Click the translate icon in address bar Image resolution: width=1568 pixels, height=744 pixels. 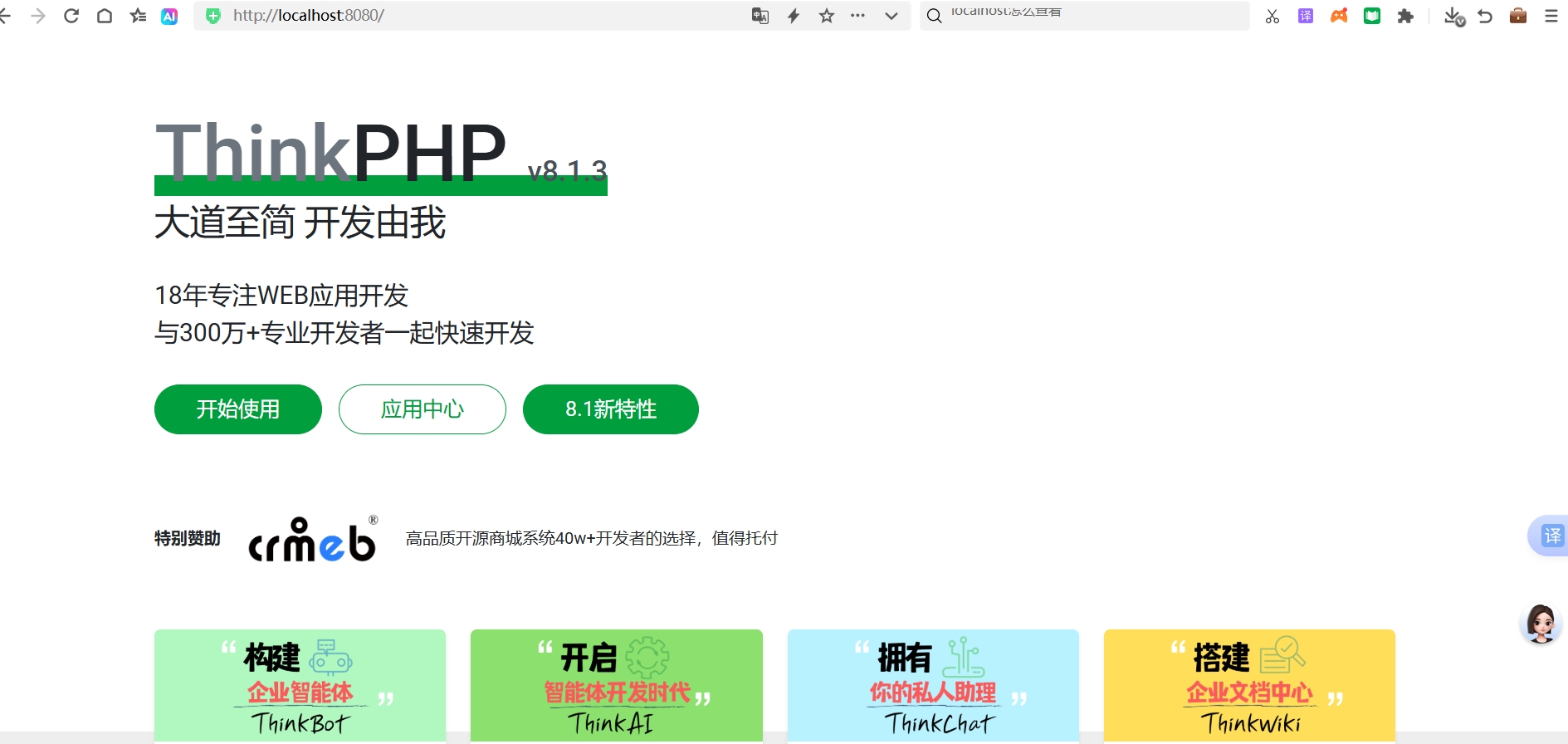[x=760, y=16]
